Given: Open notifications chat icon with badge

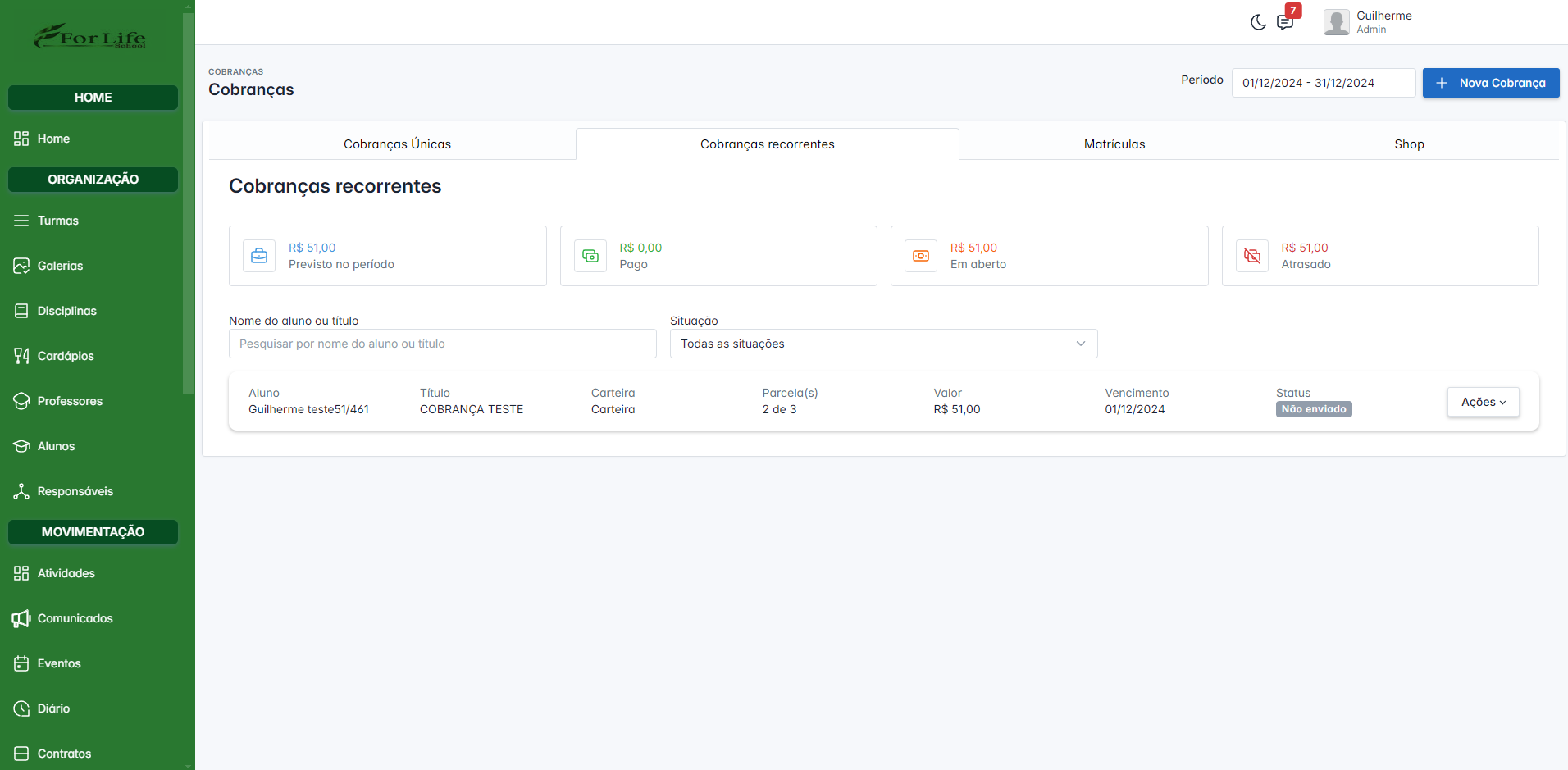Looking at the screenshot, I should point(1285,22).
